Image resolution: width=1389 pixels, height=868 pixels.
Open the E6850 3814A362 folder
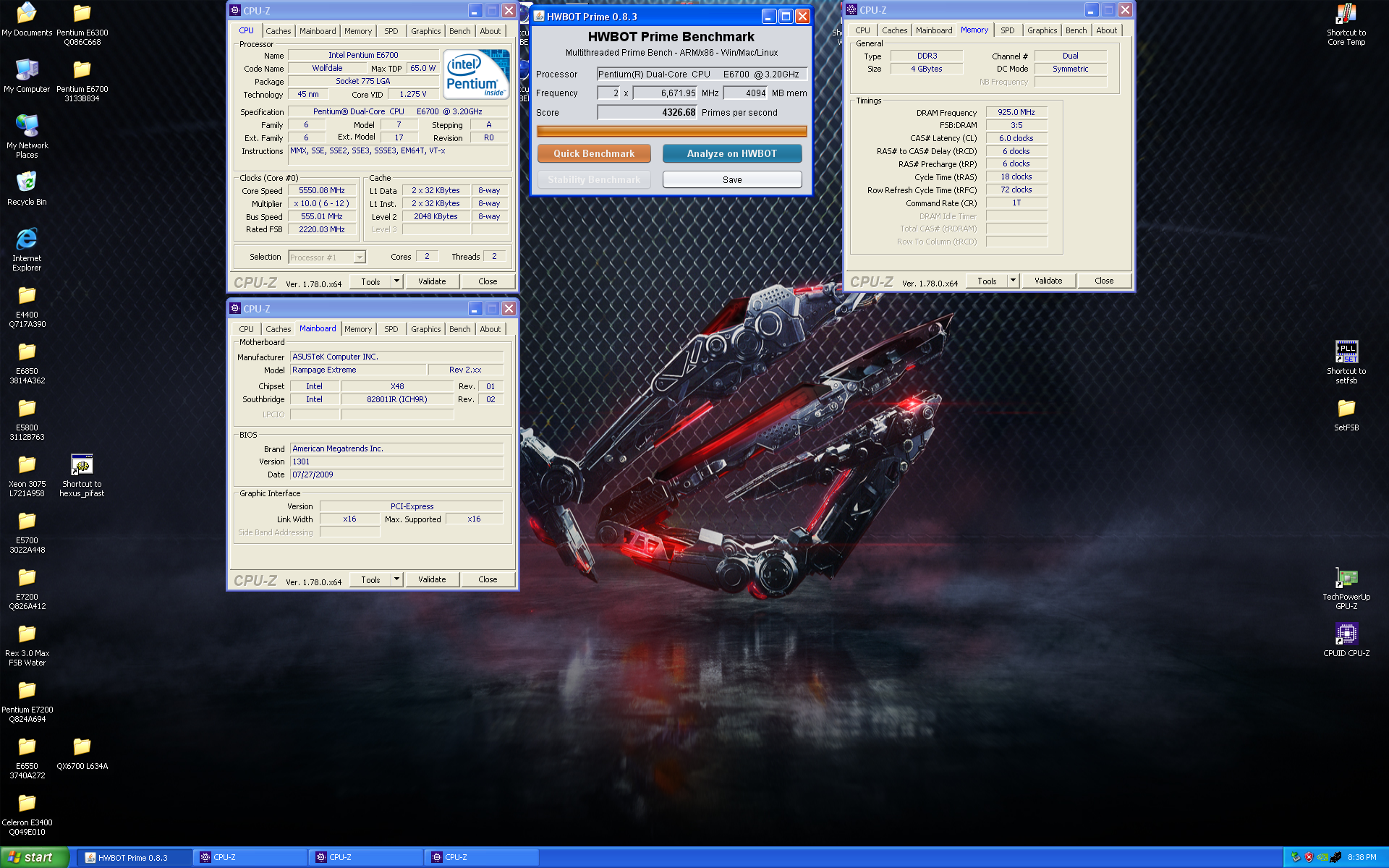click(x=27, y=362)
